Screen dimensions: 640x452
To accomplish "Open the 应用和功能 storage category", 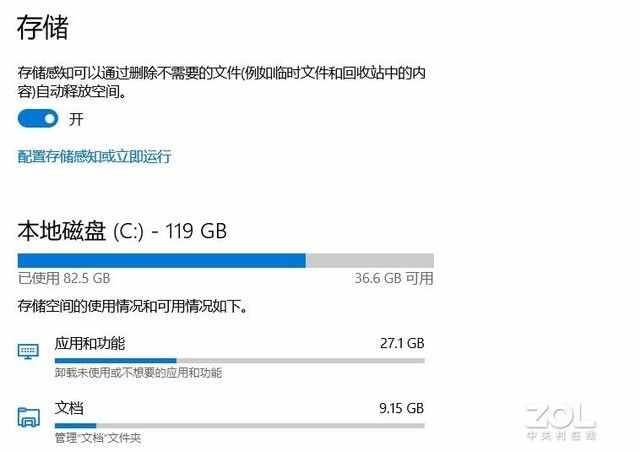I will 90,343.
